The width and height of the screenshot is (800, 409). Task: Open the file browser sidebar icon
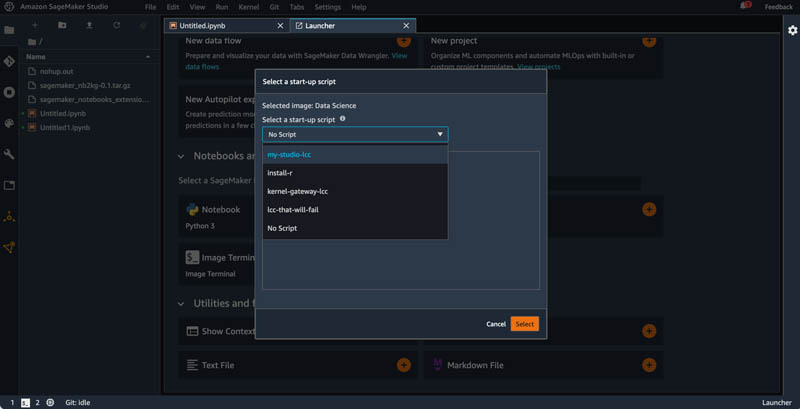tap(9, 30)
